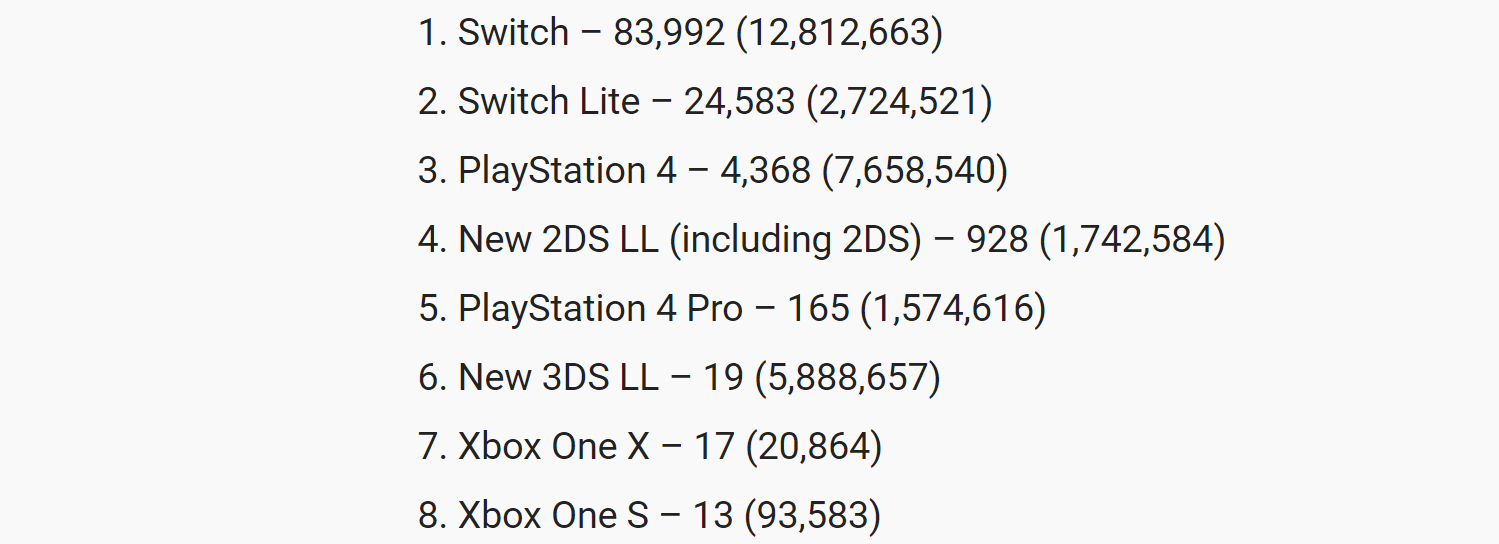Click the Switch entry at rank one
This screenshot has height=544, width=1499.
680,33
